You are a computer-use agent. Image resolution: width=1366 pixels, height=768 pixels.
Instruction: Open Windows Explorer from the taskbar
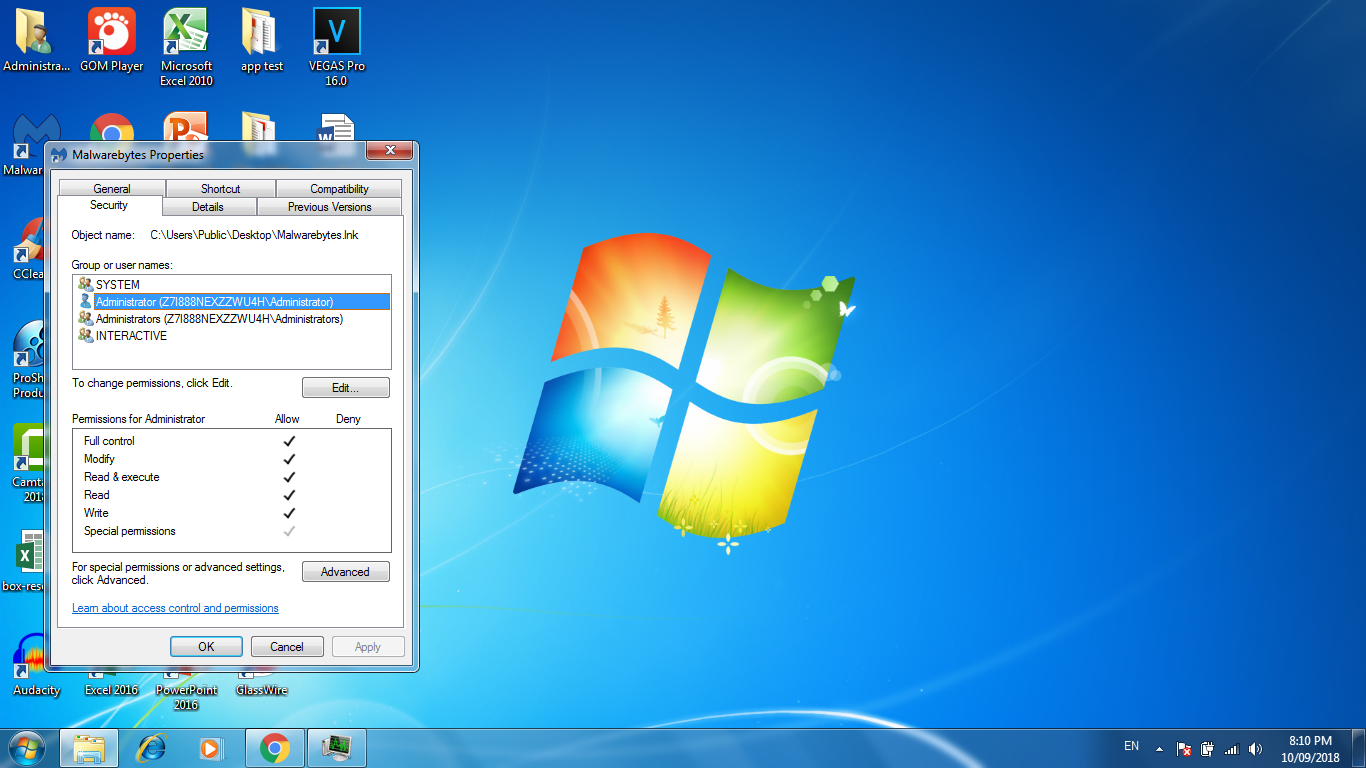click(x=89, y=748)
